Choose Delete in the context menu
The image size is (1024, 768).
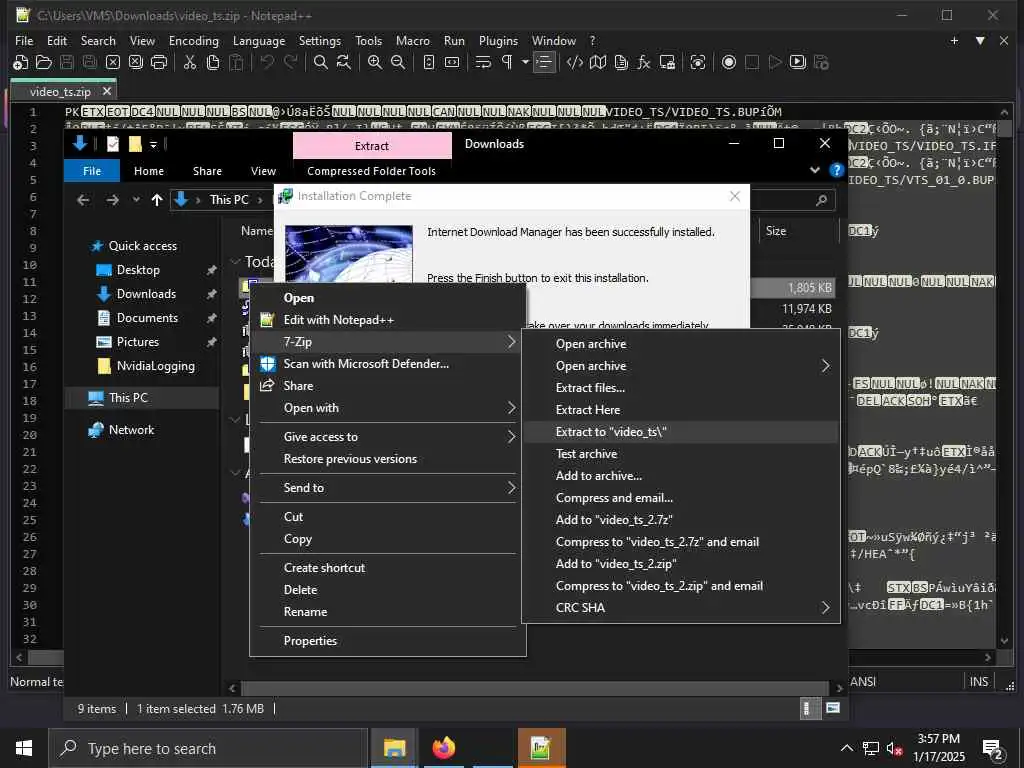(387, 590)
